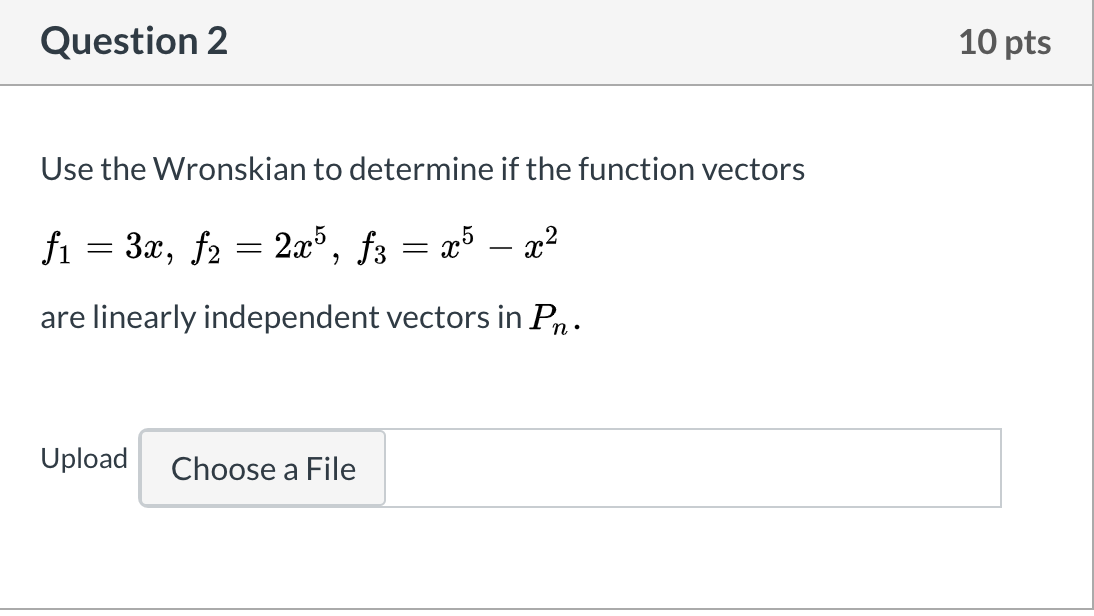Click the 3x term of f1
This screenshot has width=1094, height=616.
144,246
